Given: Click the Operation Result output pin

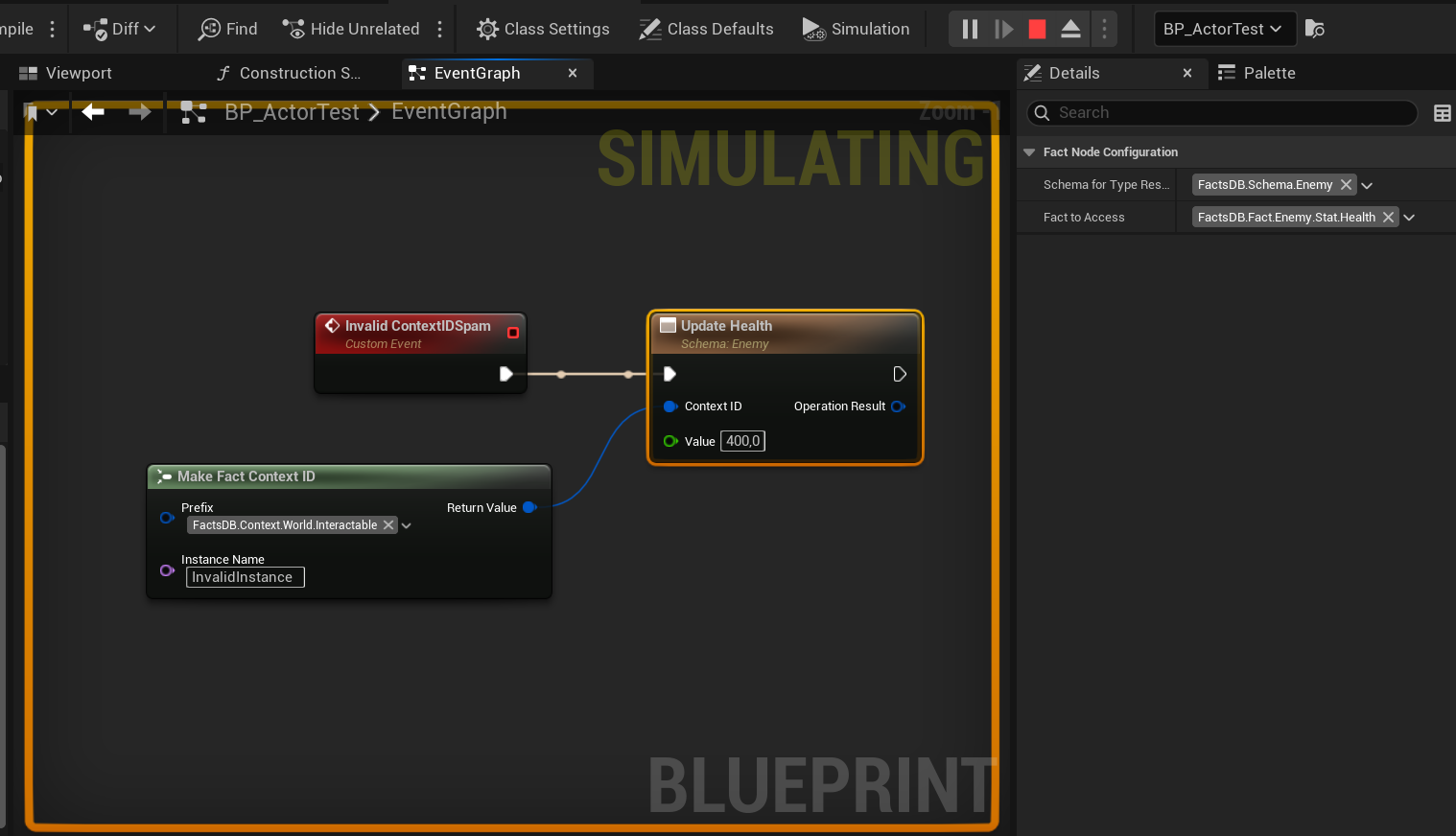Looking at the screenshot, I should (899, 406).
